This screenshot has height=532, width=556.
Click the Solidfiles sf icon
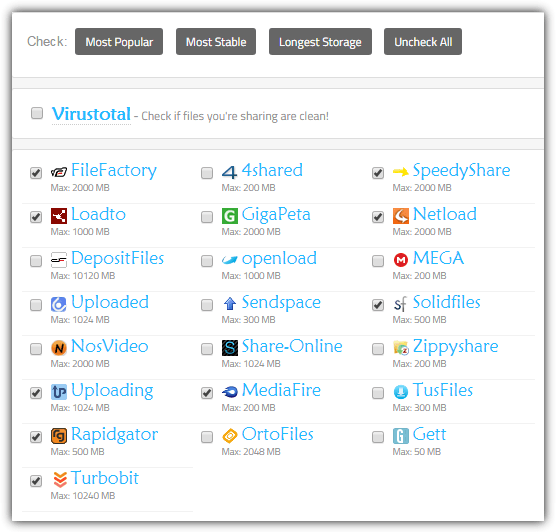(400, 304)
